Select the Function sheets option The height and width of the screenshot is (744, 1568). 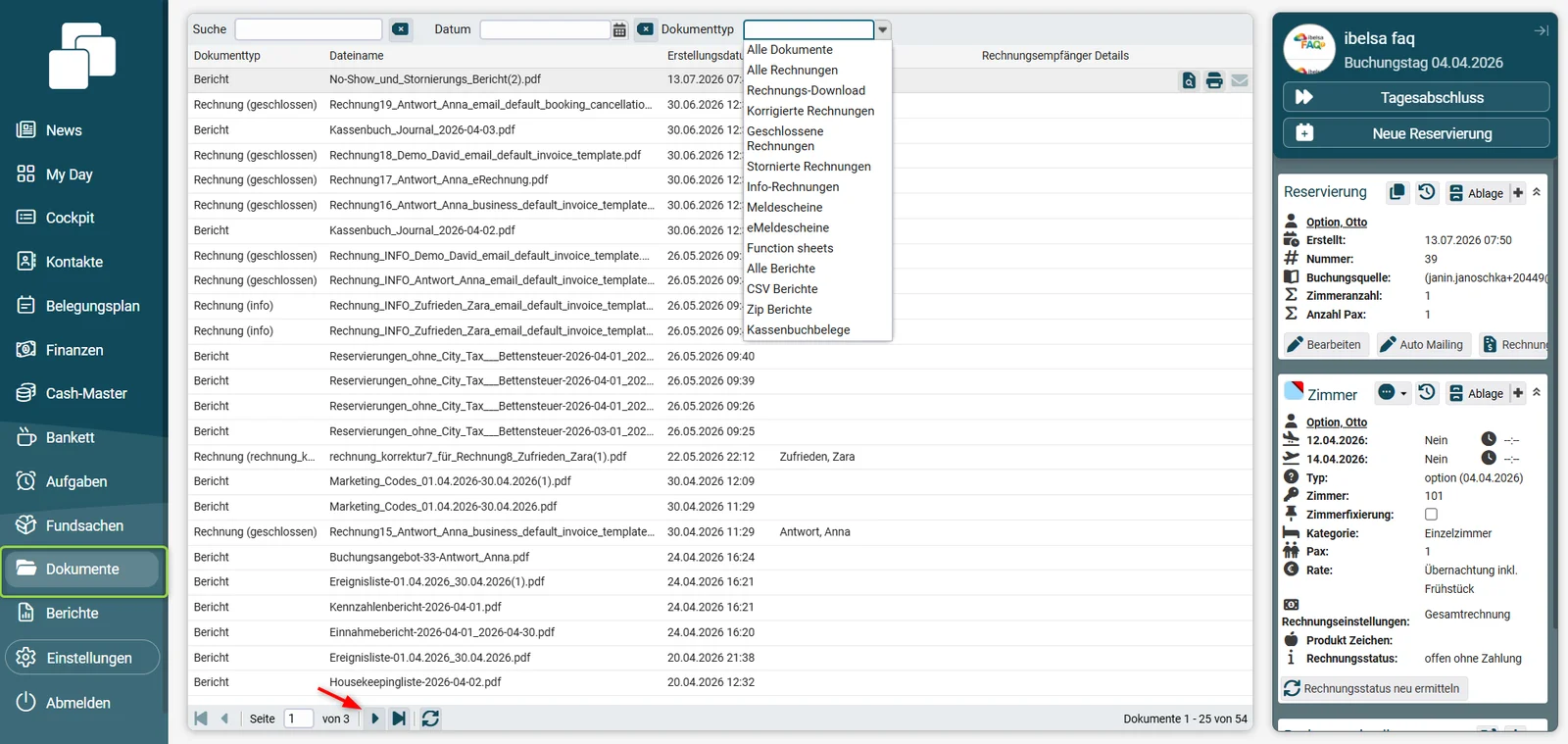(790, 249)
